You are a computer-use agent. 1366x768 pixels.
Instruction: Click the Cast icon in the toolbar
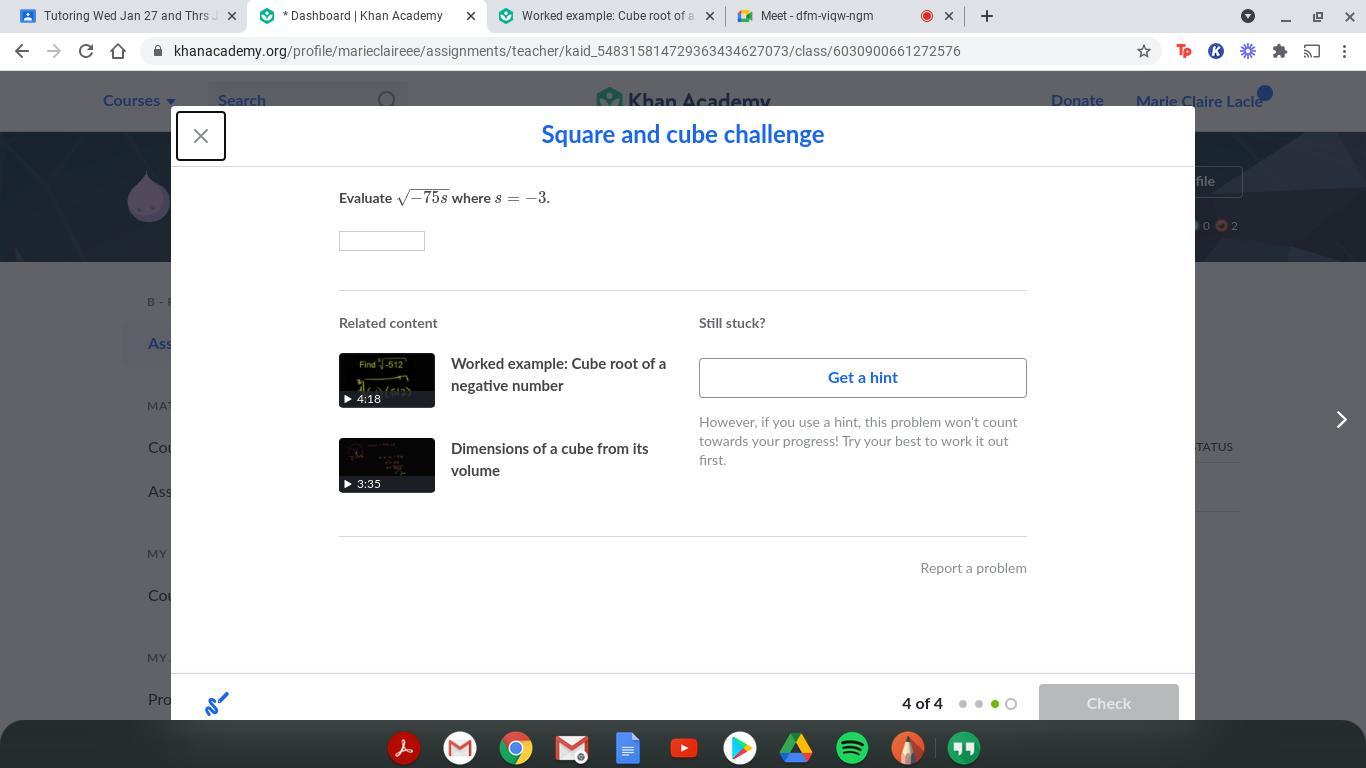[1313, 51]
